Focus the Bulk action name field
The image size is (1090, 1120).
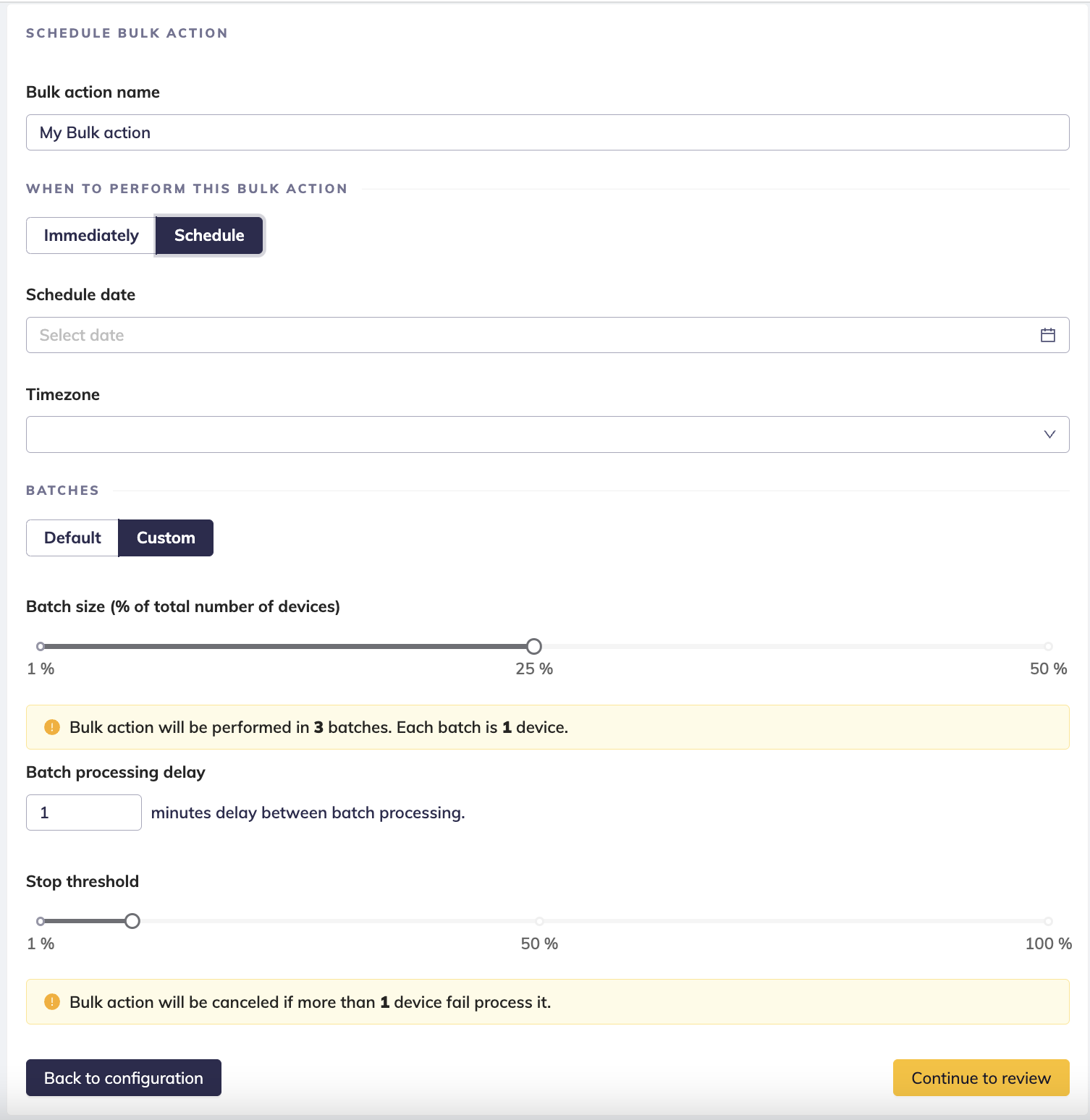pyautogui.click(x=547, y=132)
